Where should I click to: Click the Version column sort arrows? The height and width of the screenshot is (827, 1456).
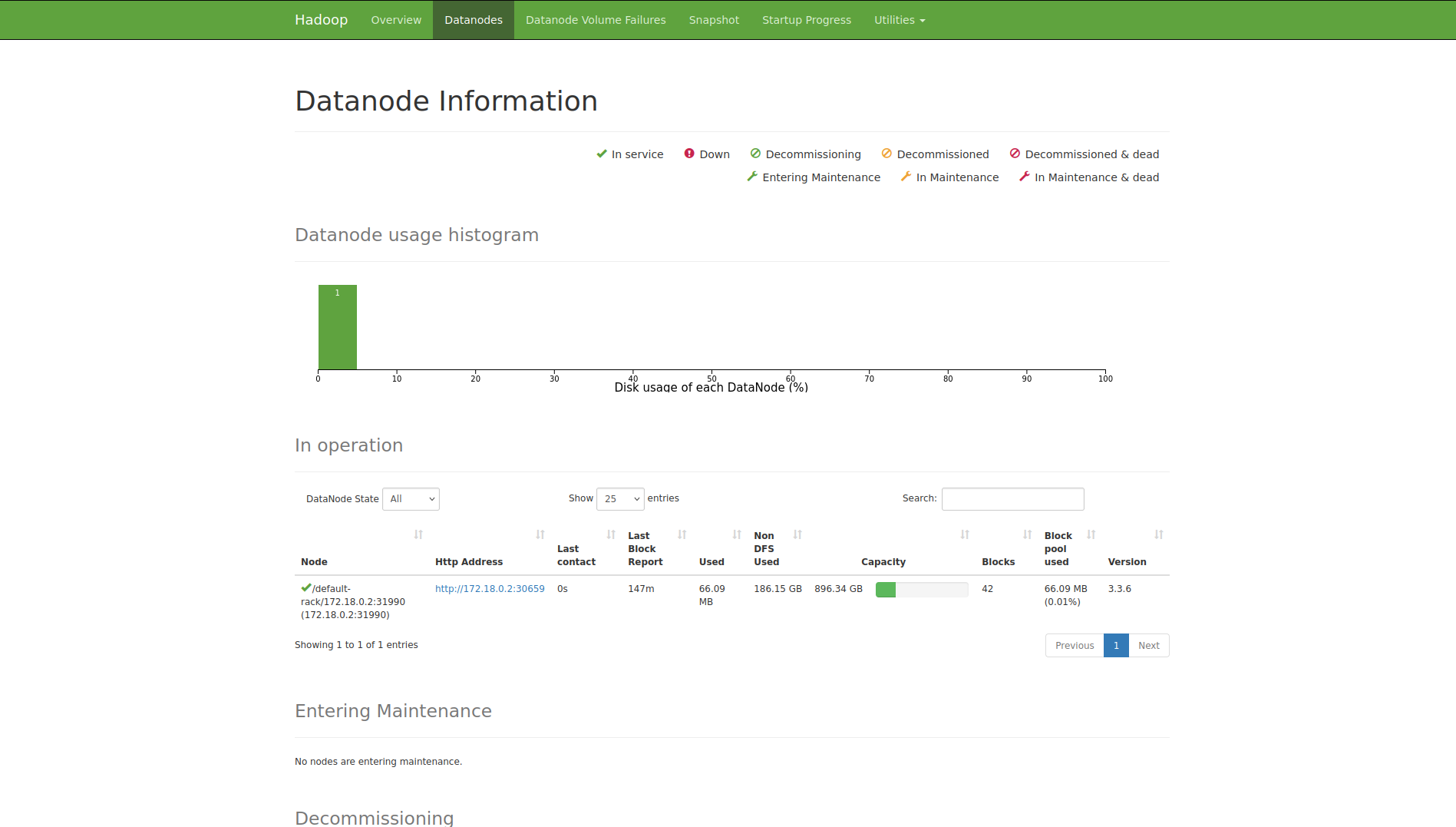click(x=1158, y=534)
